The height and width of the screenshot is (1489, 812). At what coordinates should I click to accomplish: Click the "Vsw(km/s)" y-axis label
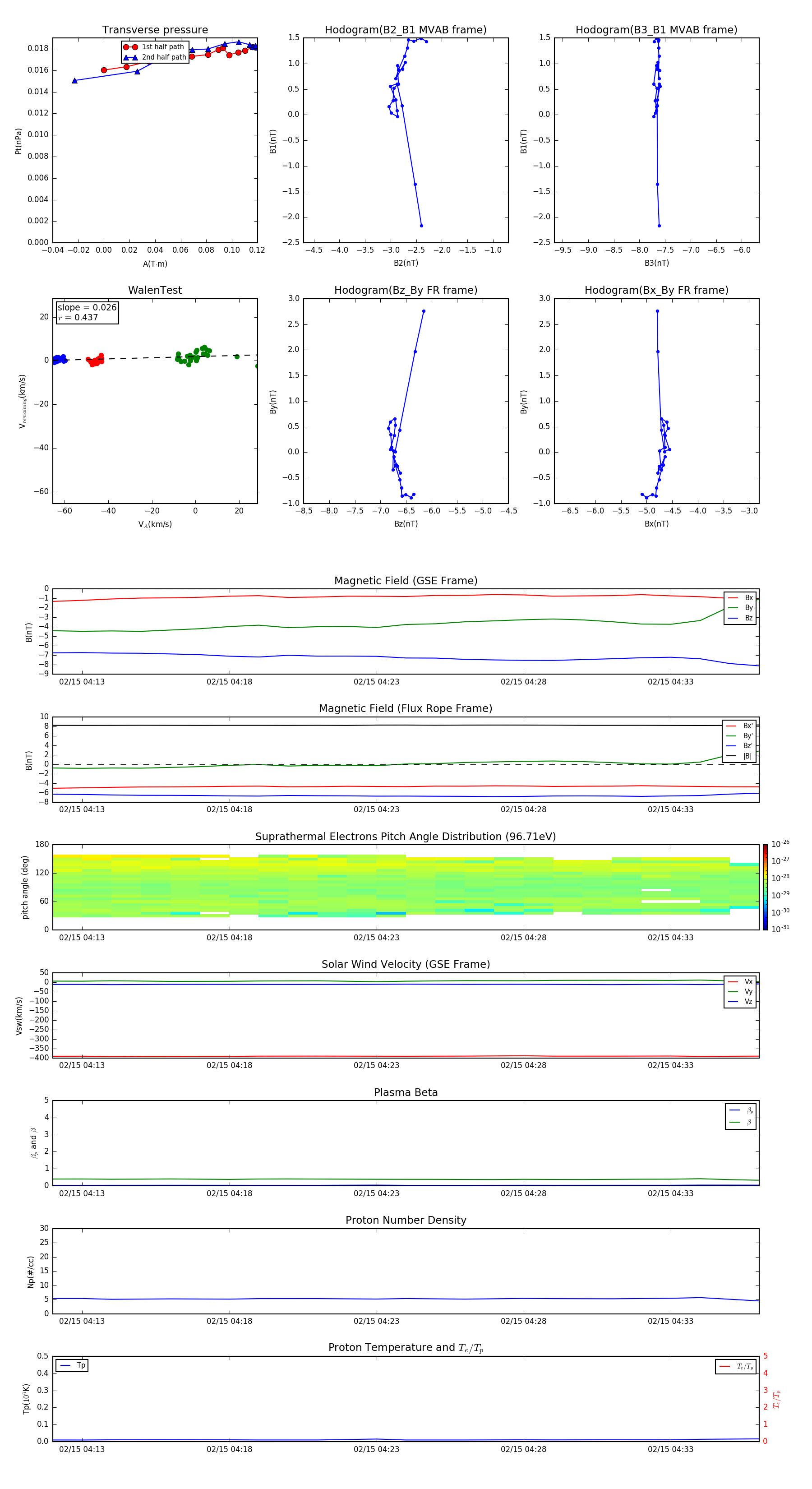point(19,1016)
